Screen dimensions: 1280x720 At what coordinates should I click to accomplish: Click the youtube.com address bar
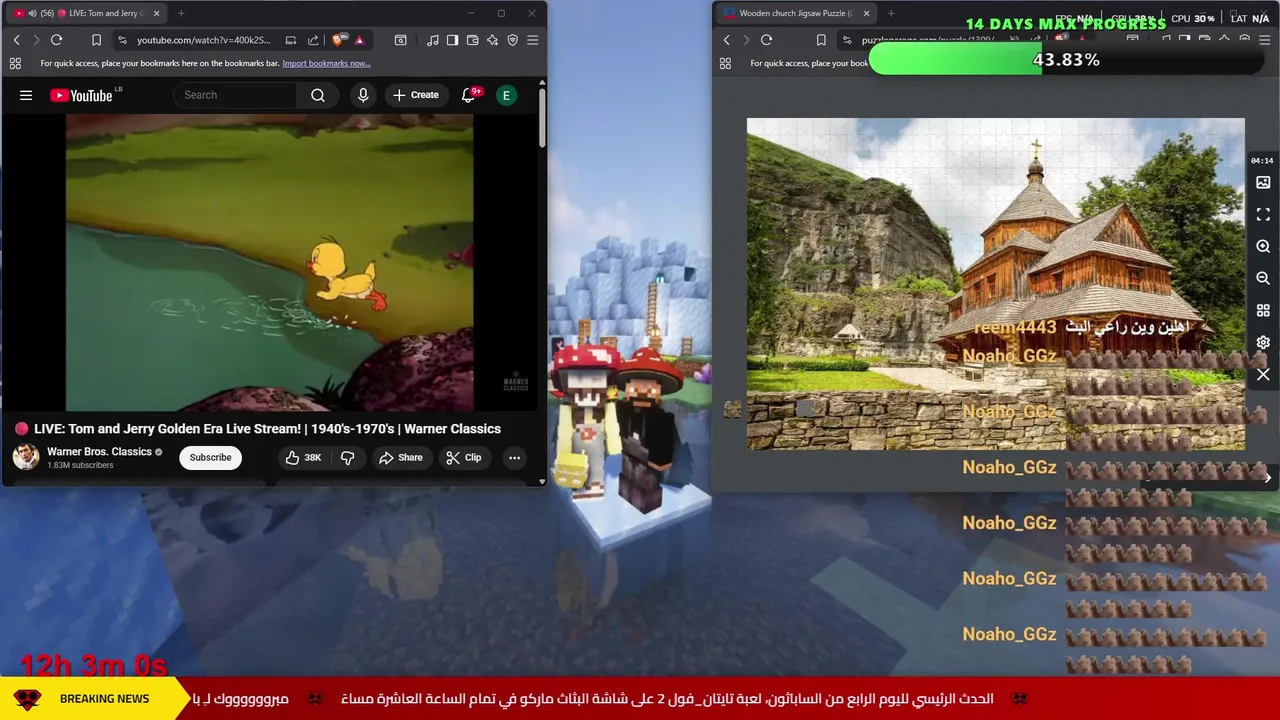(203, 40)
